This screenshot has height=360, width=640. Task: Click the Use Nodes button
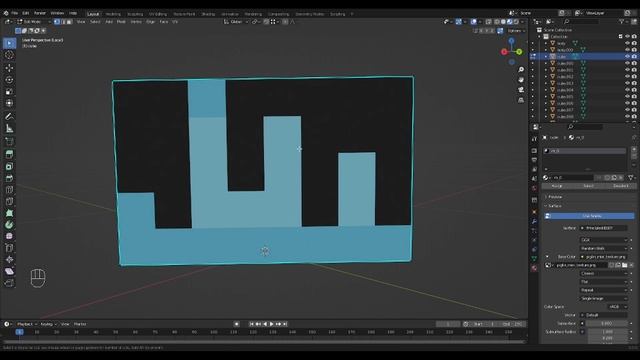(x=590, y=216)
